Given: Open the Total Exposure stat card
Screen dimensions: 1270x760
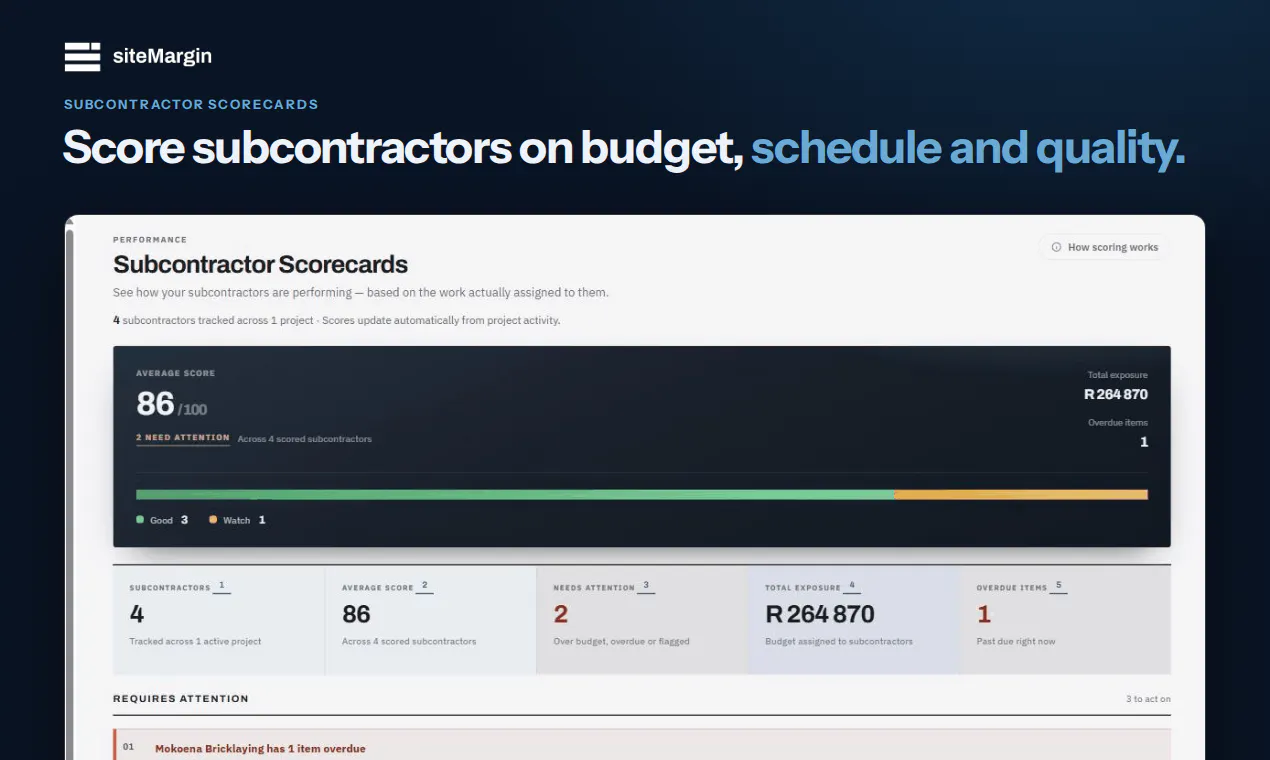Looking at the screenshot, I should coord(854,620).
